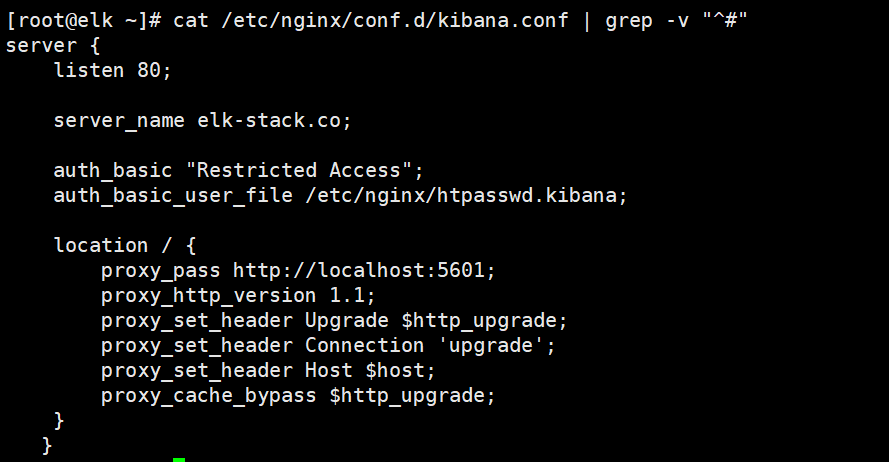Click the Upgrade $http_upgrade header line
Image resolution: width=889 pixels, height=462 pixels.
pyautogui.click(x=334, y=320)
